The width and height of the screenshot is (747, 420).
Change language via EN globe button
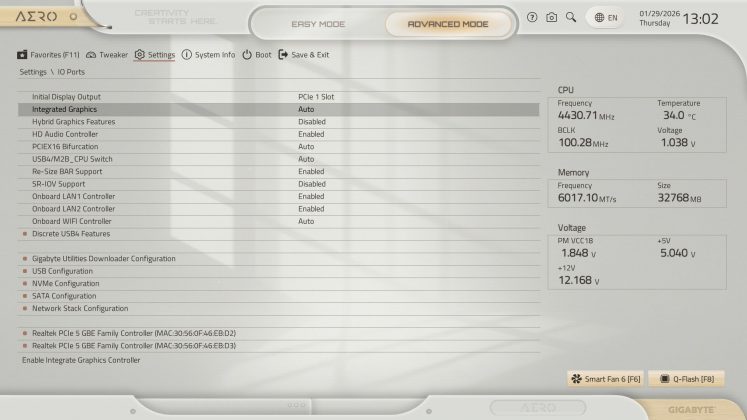pyautogui.click(x=606, y=18)
